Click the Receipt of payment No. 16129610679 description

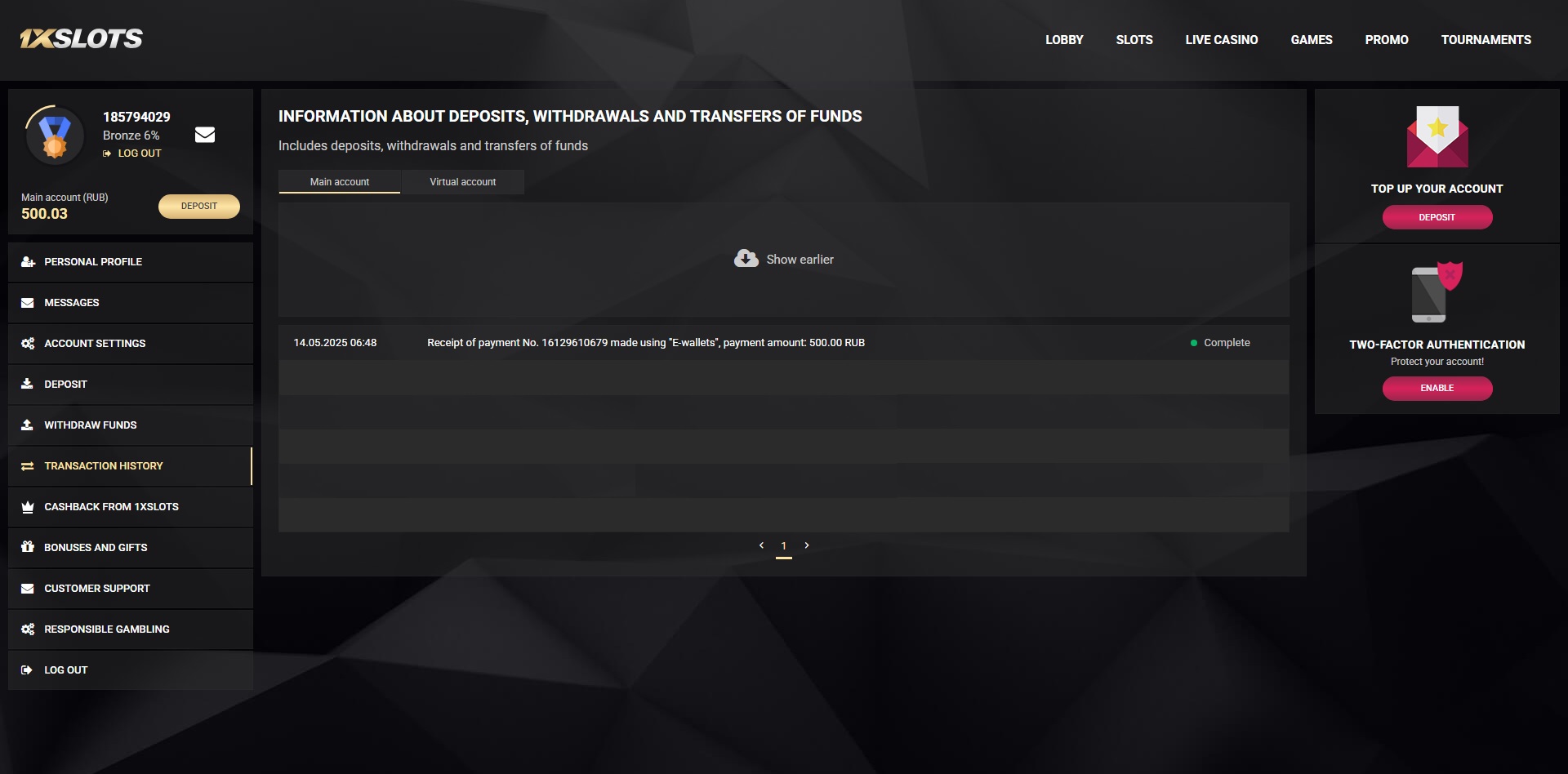tap(646, 343)
